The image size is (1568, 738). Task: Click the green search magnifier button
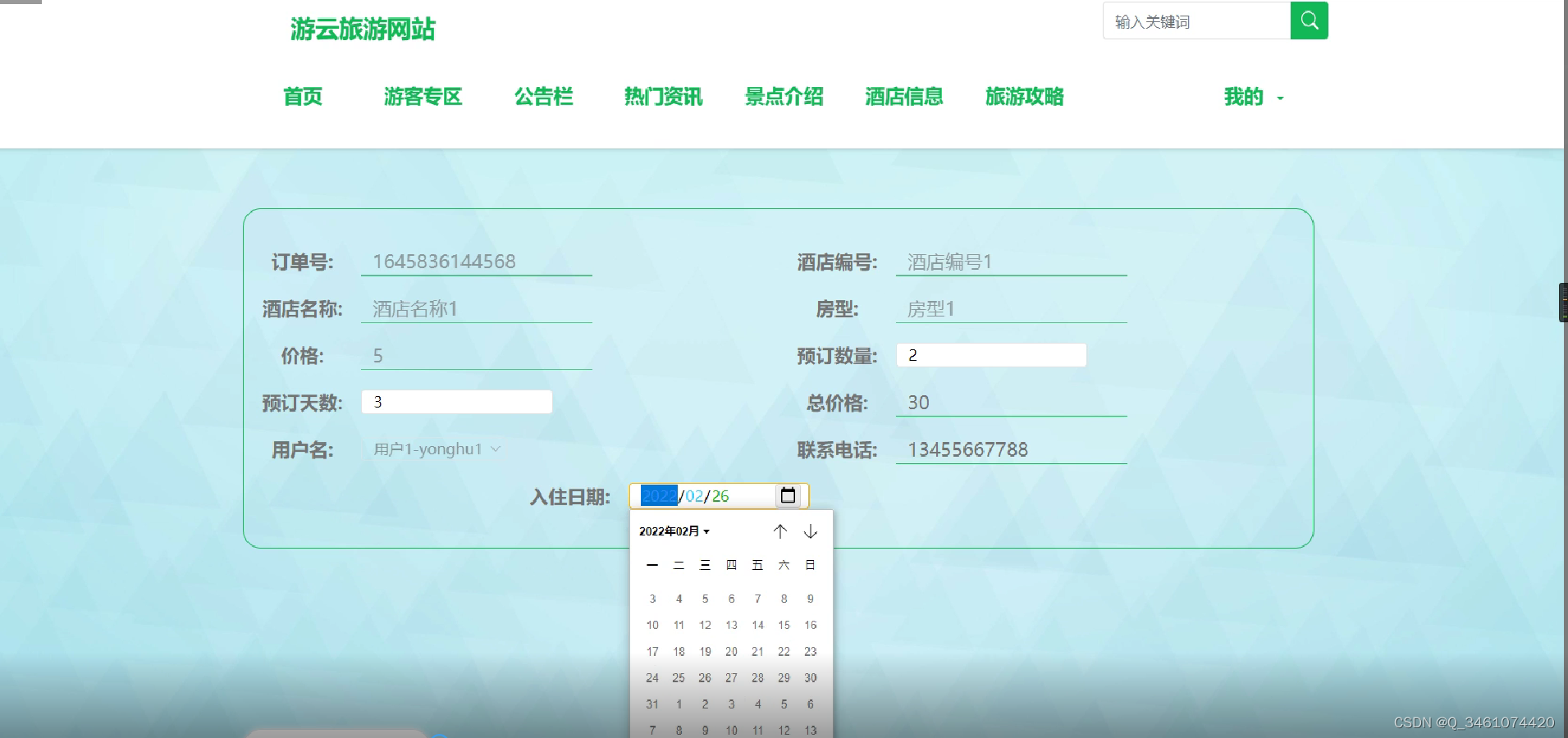coord(1309,20)
